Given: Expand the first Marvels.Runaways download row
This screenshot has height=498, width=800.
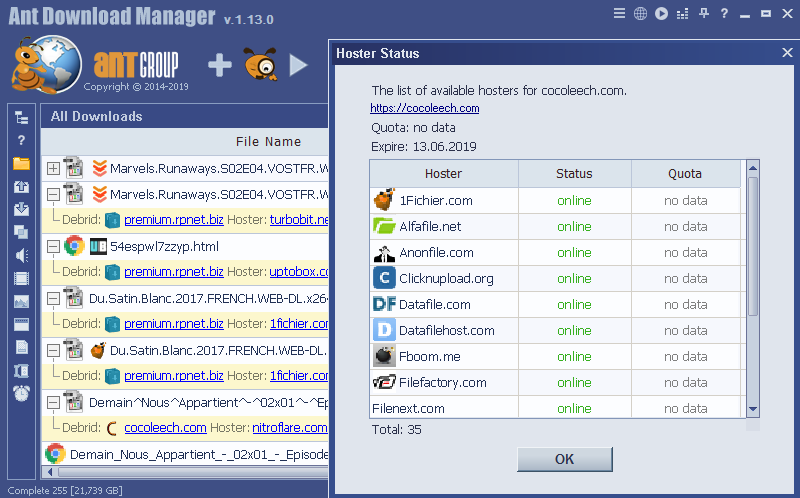Looking at the screenshot, I should coord(53,168).
